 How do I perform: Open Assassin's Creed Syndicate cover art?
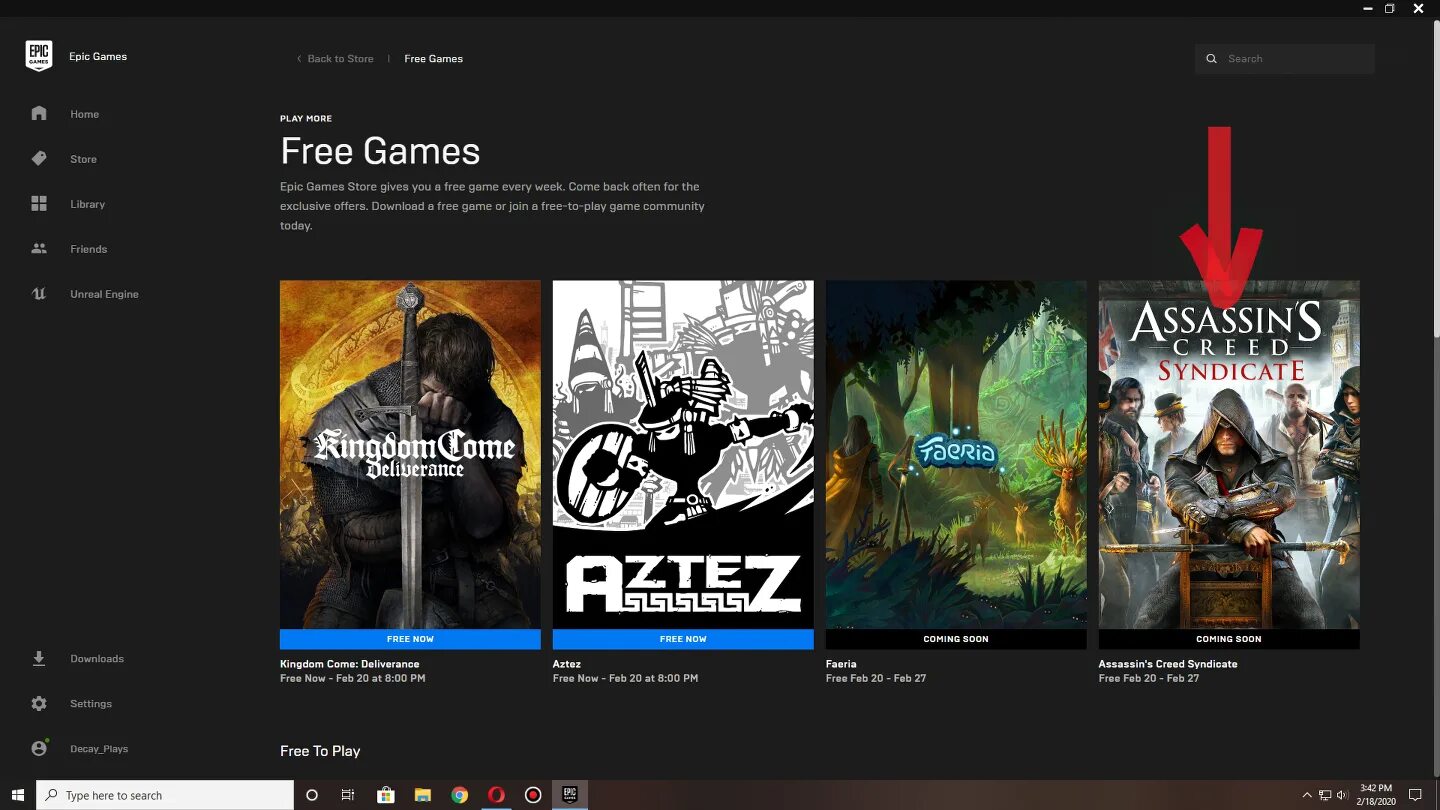pyautogui.click(x=1229, y=454)
